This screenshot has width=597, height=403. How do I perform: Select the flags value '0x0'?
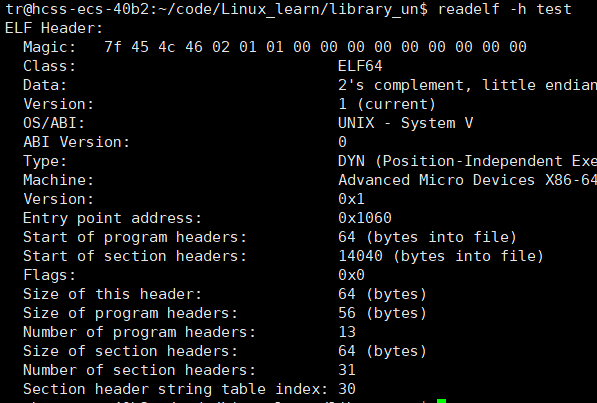[351, 275]
